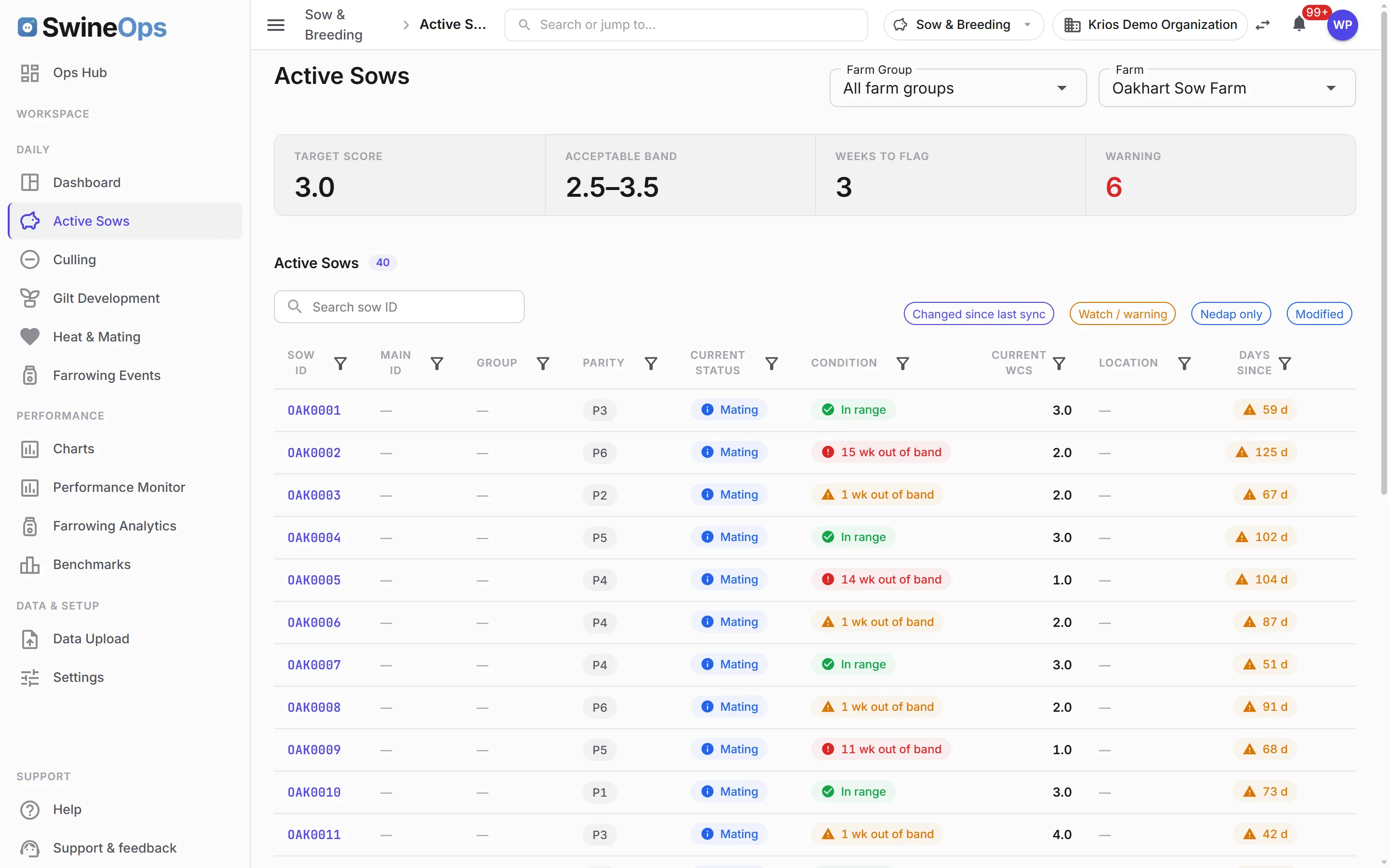This screenshot has width=1389, height=868.
Task: Open Performance Monitor in sidebar
Action: tap(125, 488)
